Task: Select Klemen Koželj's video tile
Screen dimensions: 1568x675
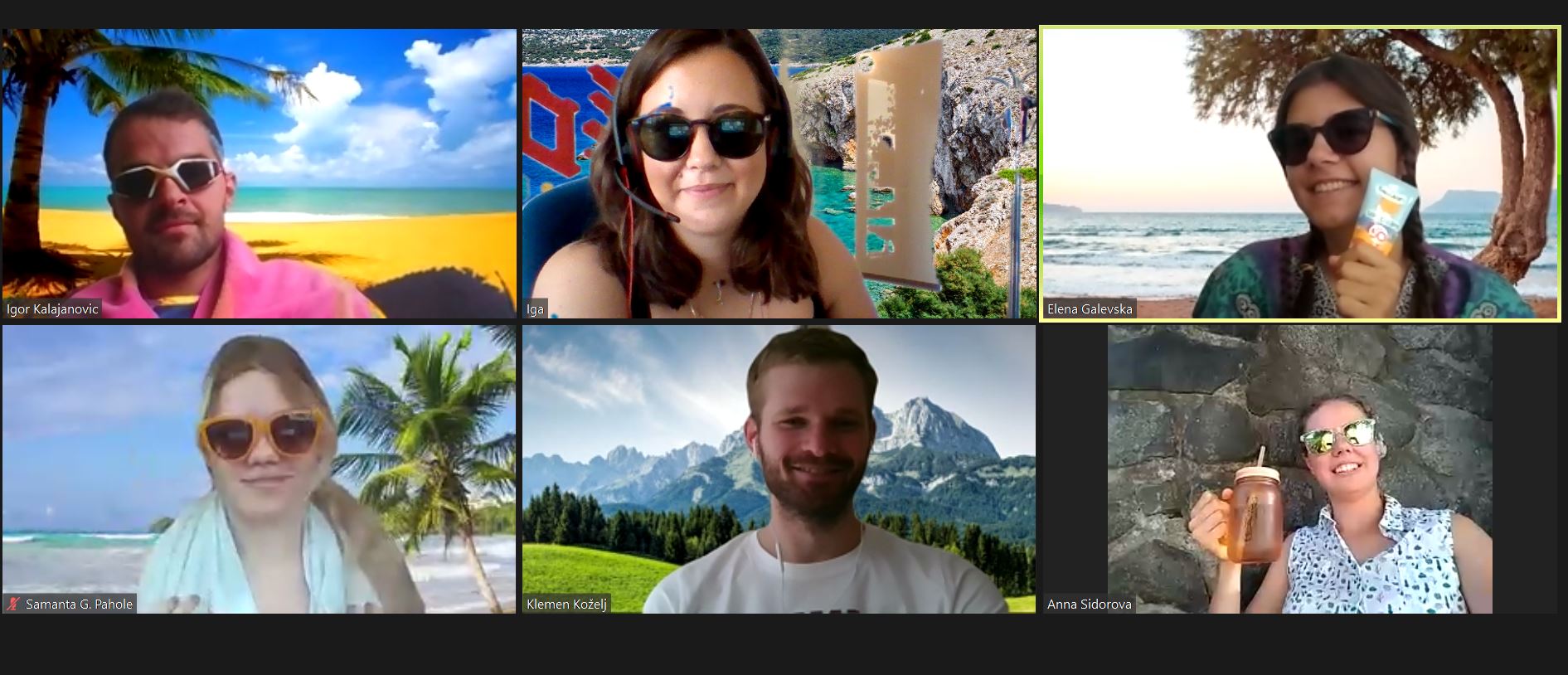Action: click(x=779, y=469)
